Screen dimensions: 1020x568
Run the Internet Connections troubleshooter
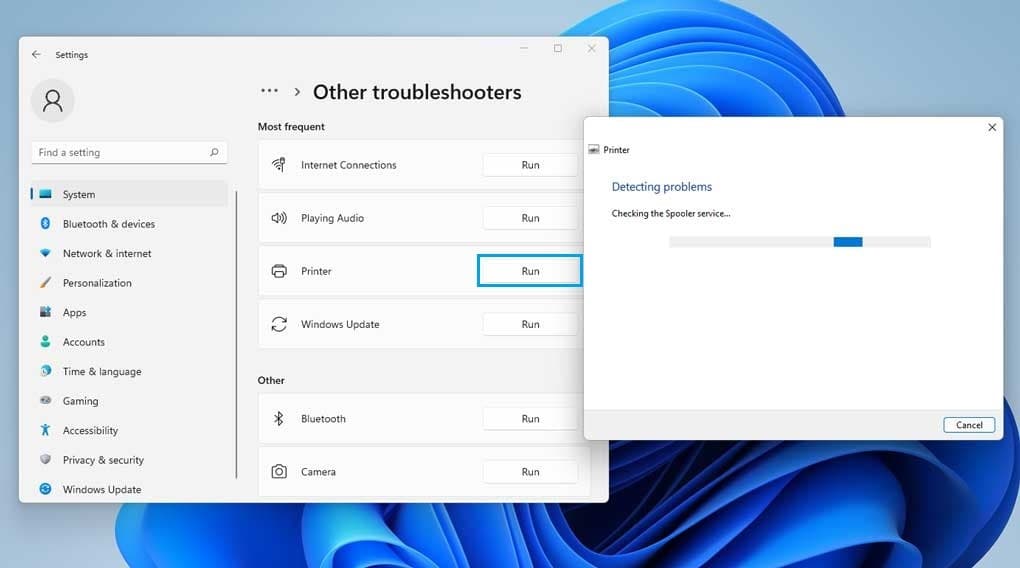(530, 165)
